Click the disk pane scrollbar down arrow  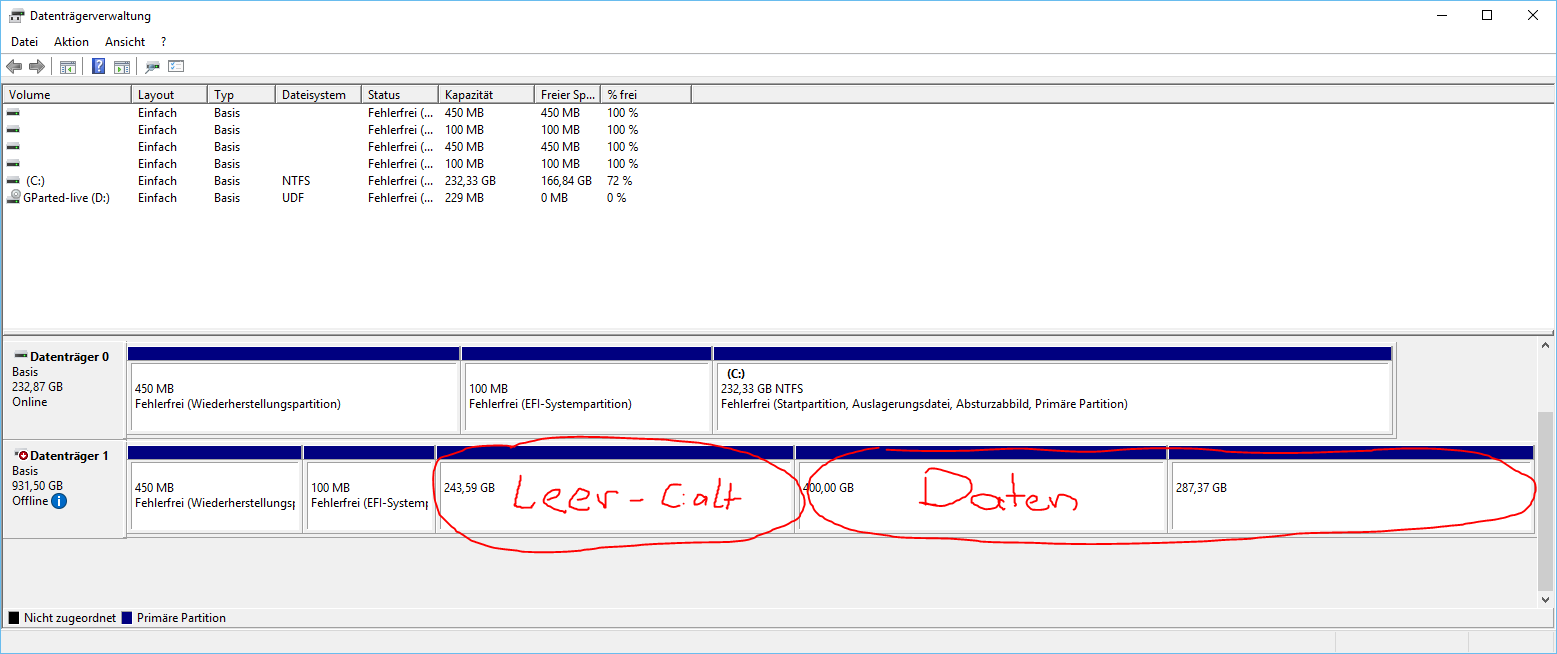click(x=1546, y=598)
